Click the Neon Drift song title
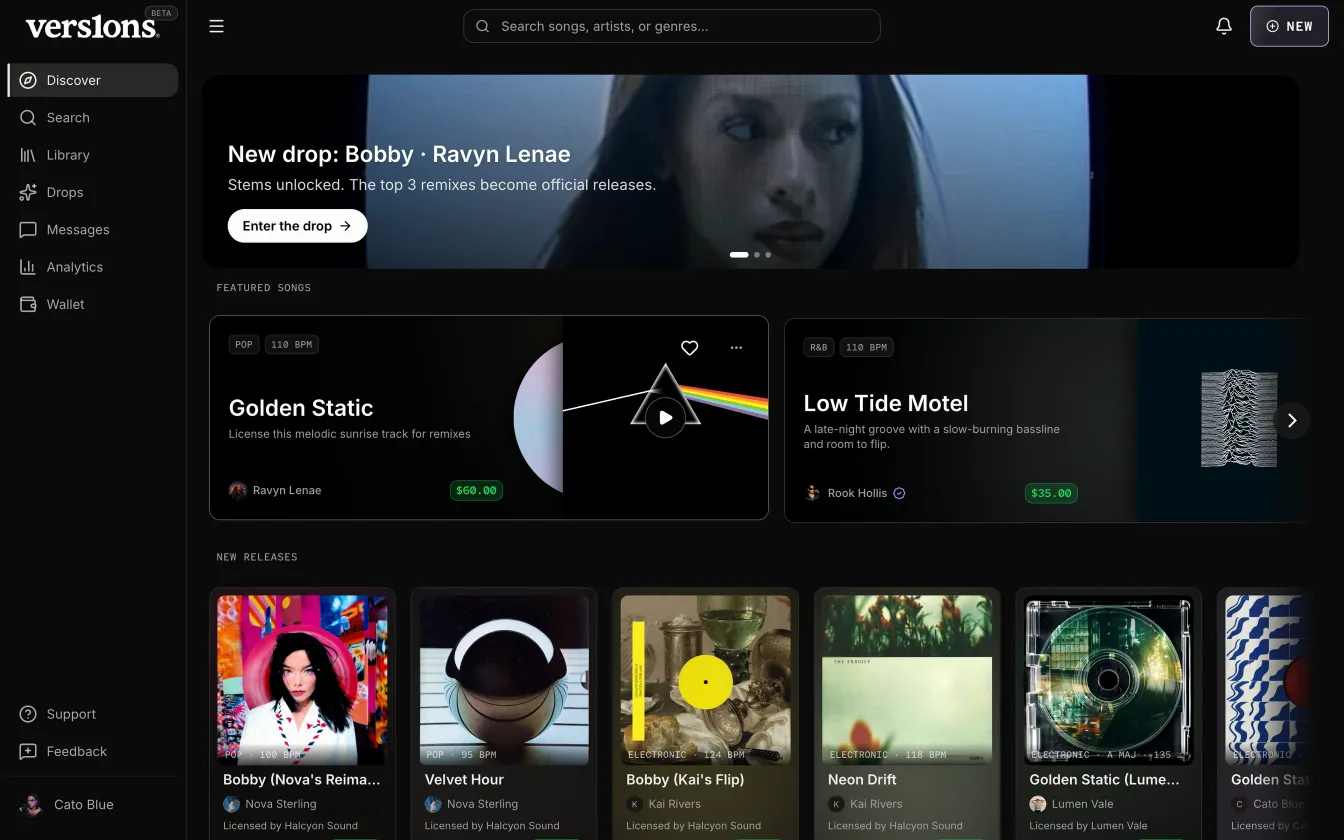 pos(862,779)
